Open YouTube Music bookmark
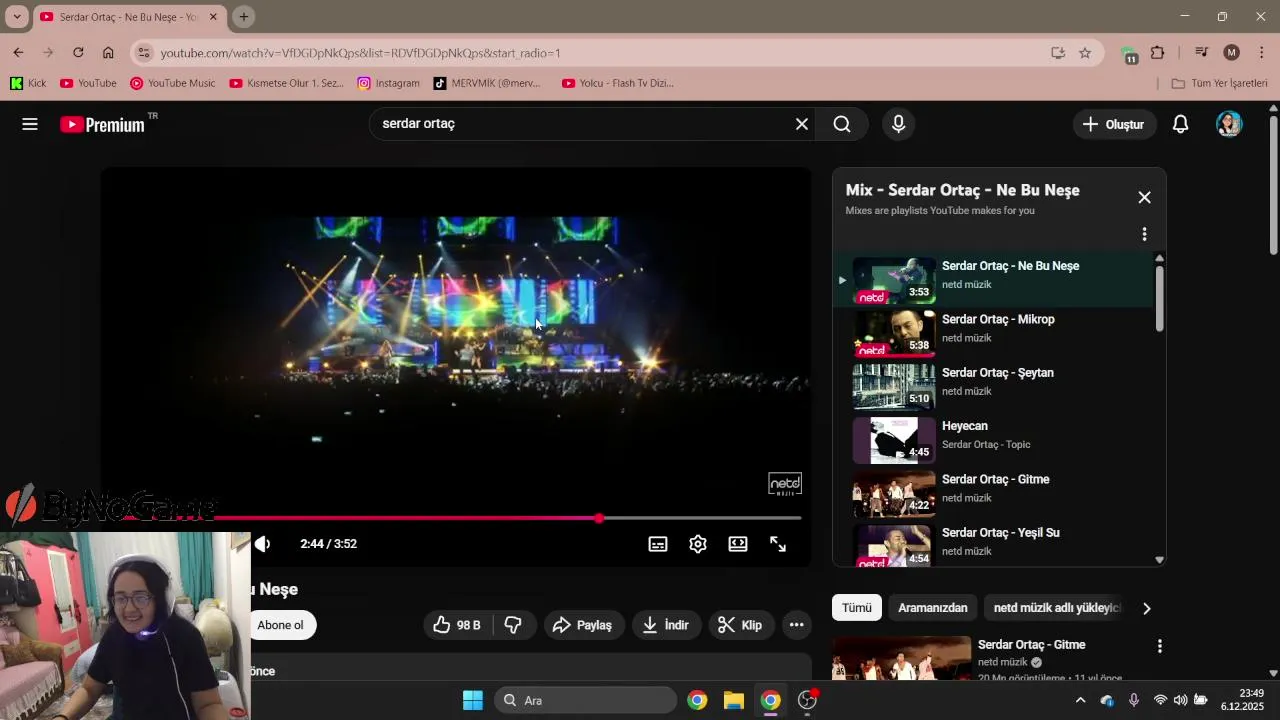The width and height of the screenshot is (1280, 720). [173, 83]
